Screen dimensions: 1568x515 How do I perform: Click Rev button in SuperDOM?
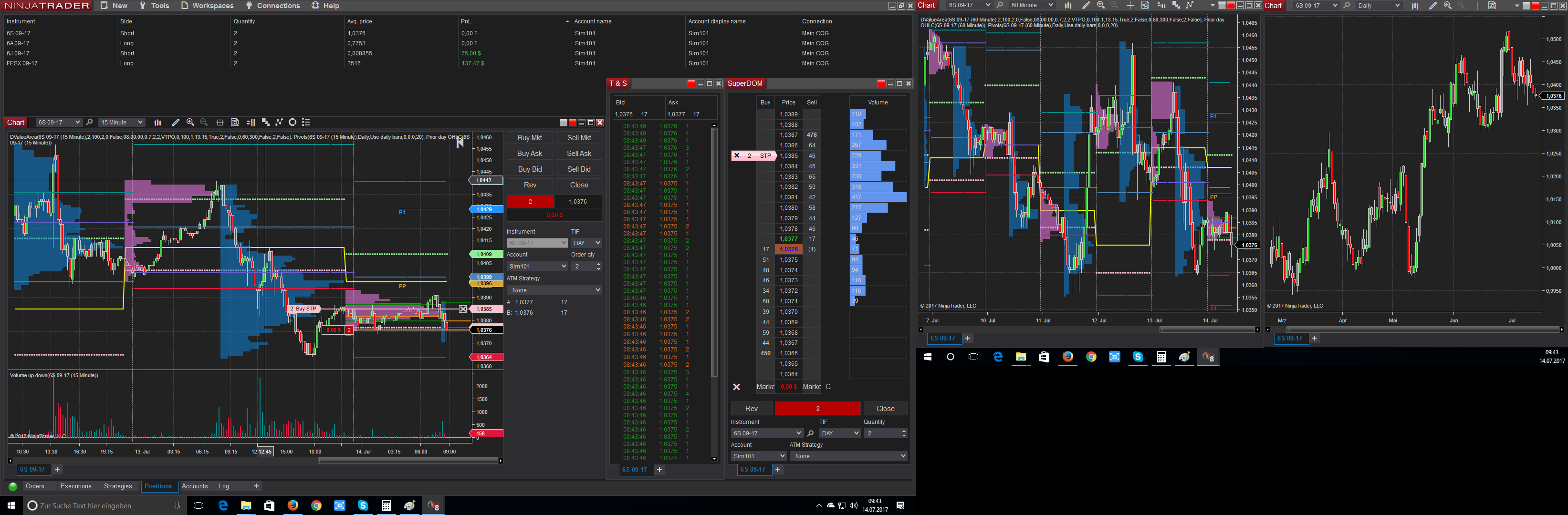(752, 409)
